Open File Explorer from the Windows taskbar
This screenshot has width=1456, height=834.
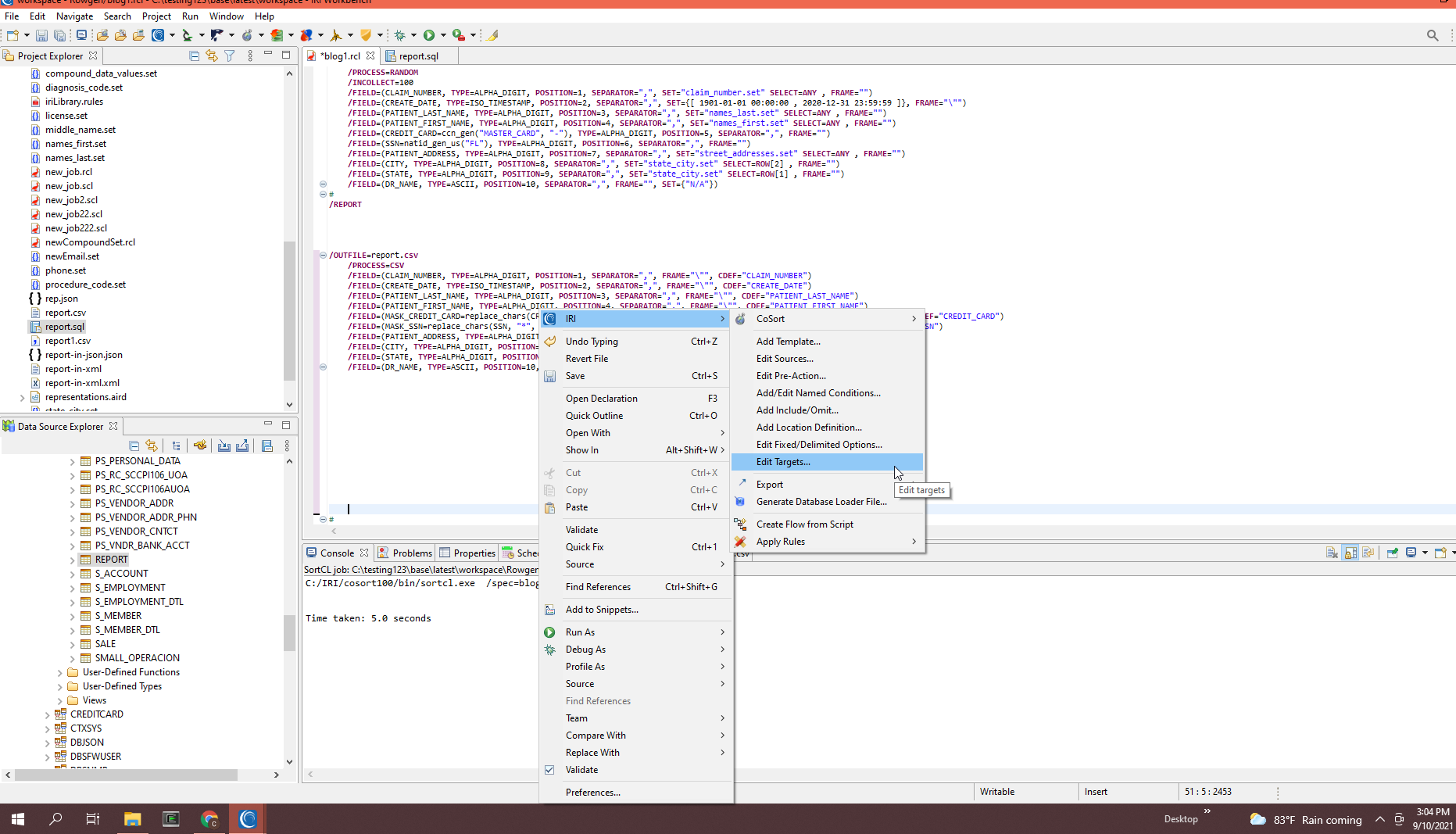pos(132,819)
